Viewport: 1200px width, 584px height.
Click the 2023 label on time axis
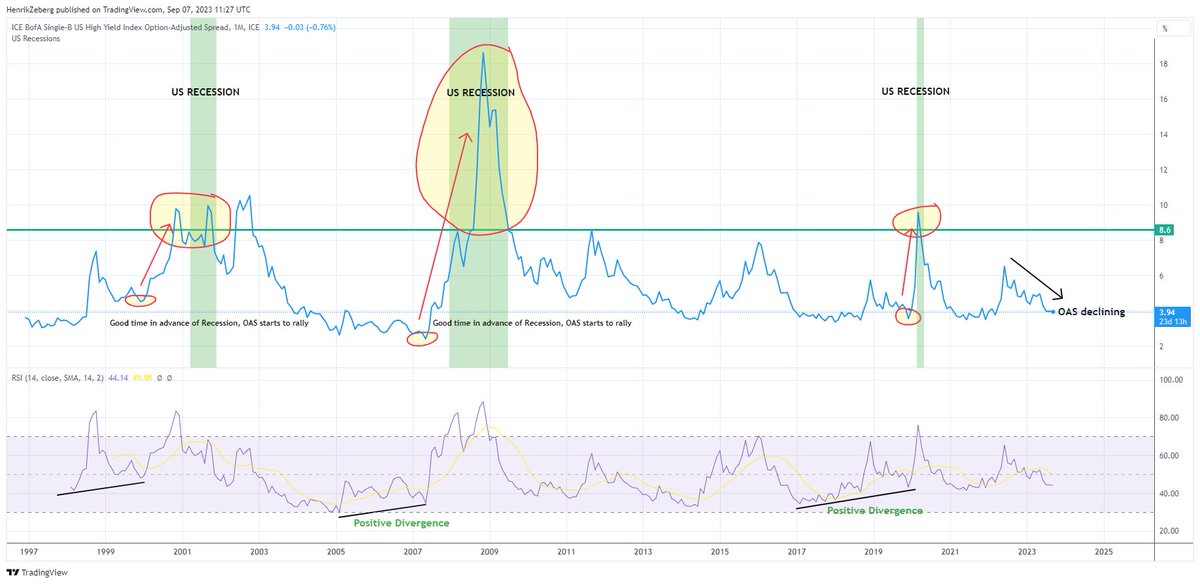click(1027, 551)
